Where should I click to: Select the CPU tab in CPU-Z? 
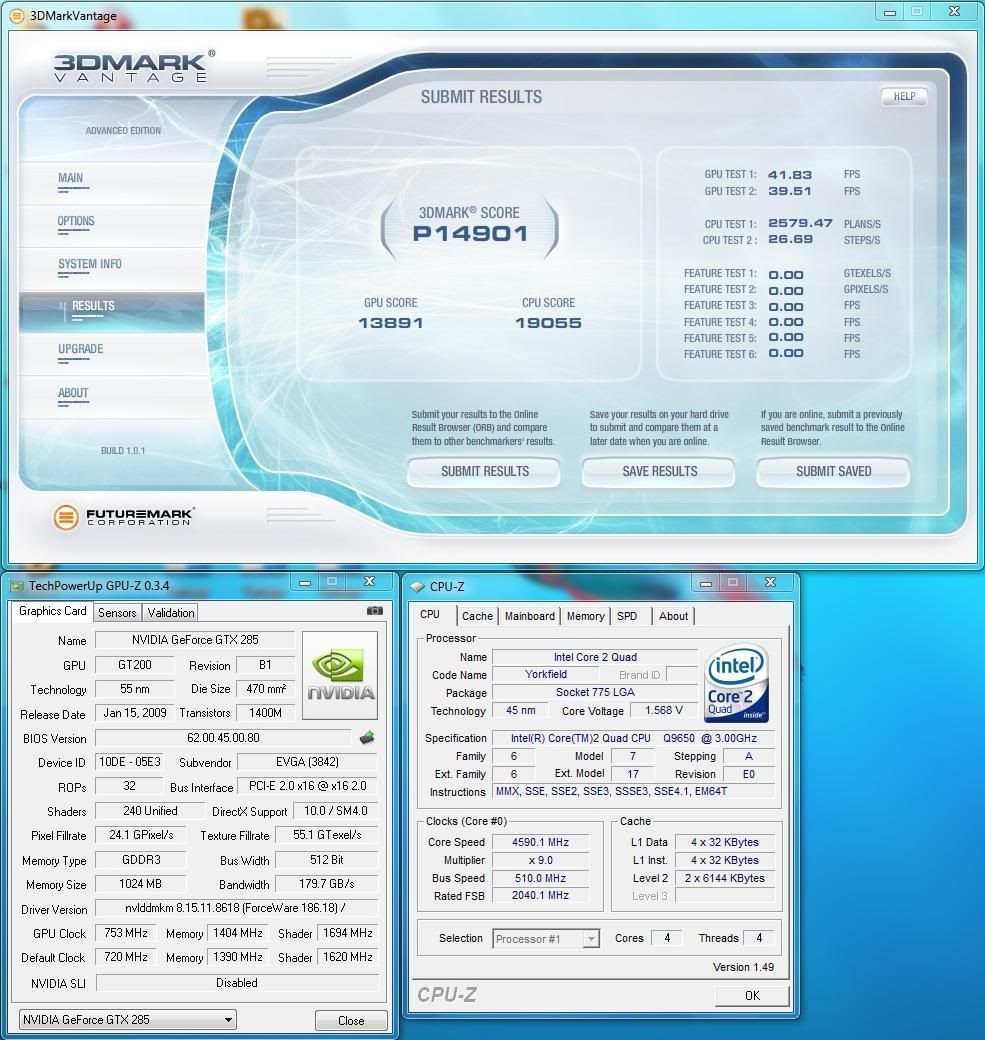pos(430,614)
